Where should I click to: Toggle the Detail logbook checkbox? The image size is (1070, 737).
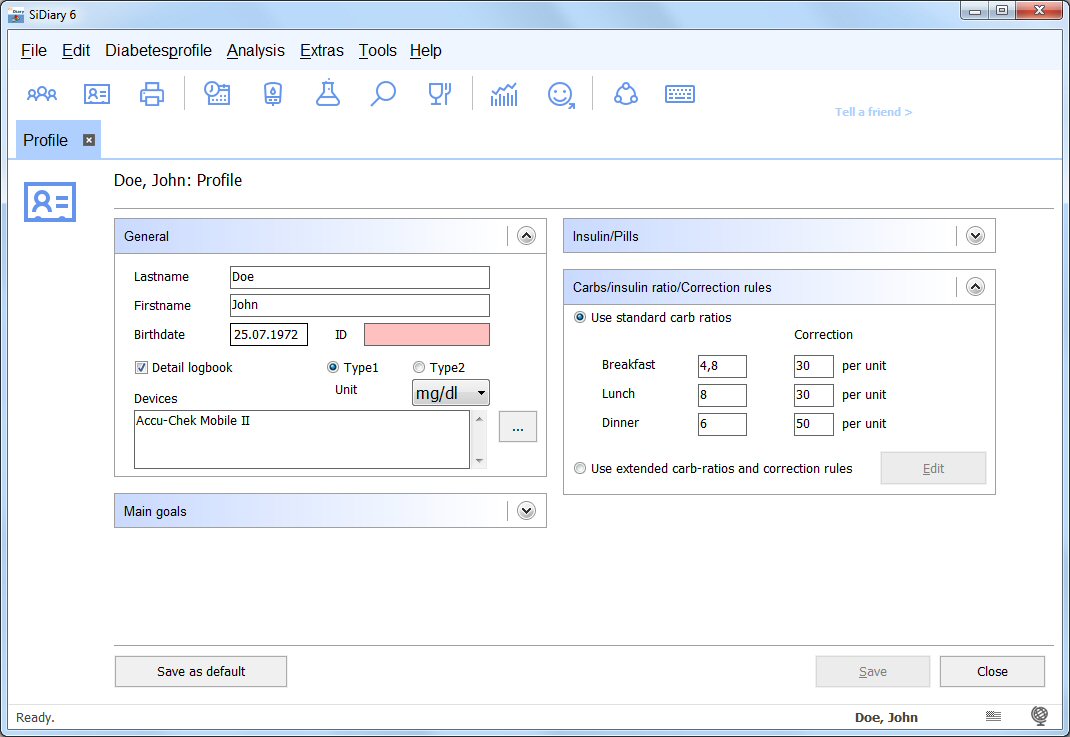(141, 367)
